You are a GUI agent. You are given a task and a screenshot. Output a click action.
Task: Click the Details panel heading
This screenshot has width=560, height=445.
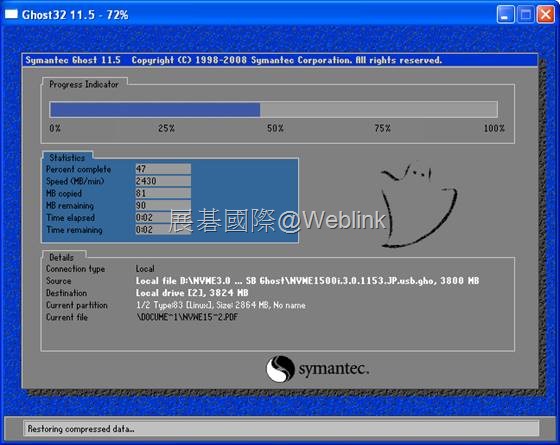(61, 258)
